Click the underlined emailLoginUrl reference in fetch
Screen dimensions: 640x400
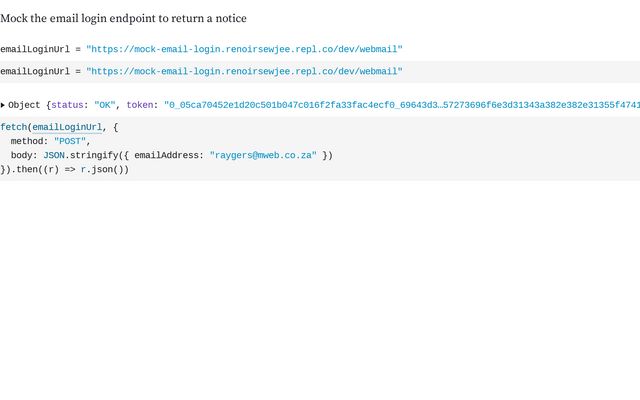pos(67,127)
